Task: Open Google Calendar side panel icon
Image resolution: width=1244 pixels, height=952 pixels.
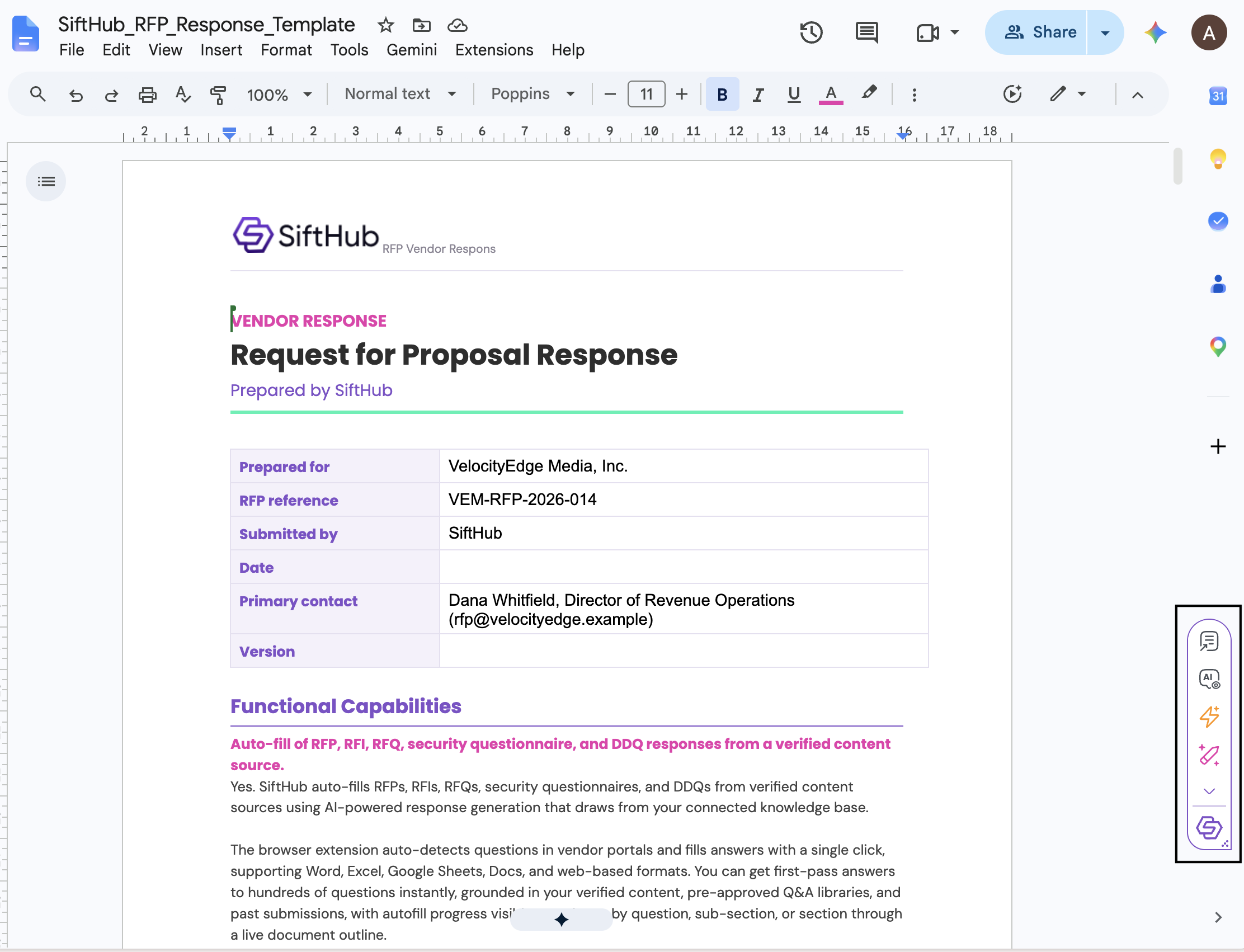Action: (x=1217, y=96)
